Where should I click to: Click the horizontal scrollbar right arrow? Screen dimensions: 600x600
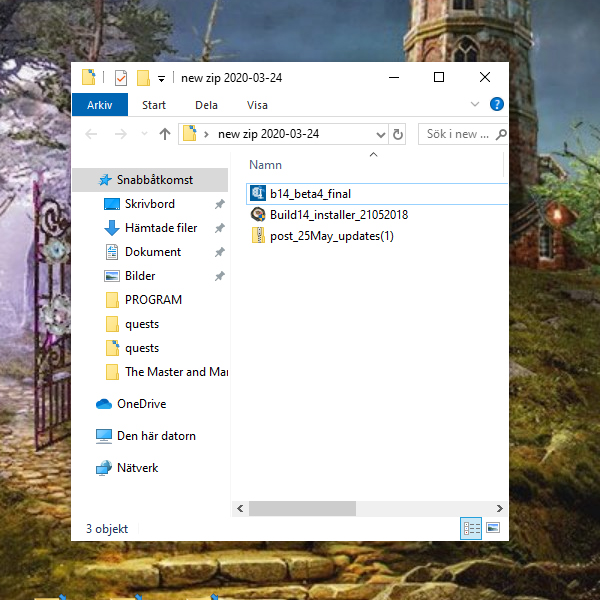(x=500, y=509)
